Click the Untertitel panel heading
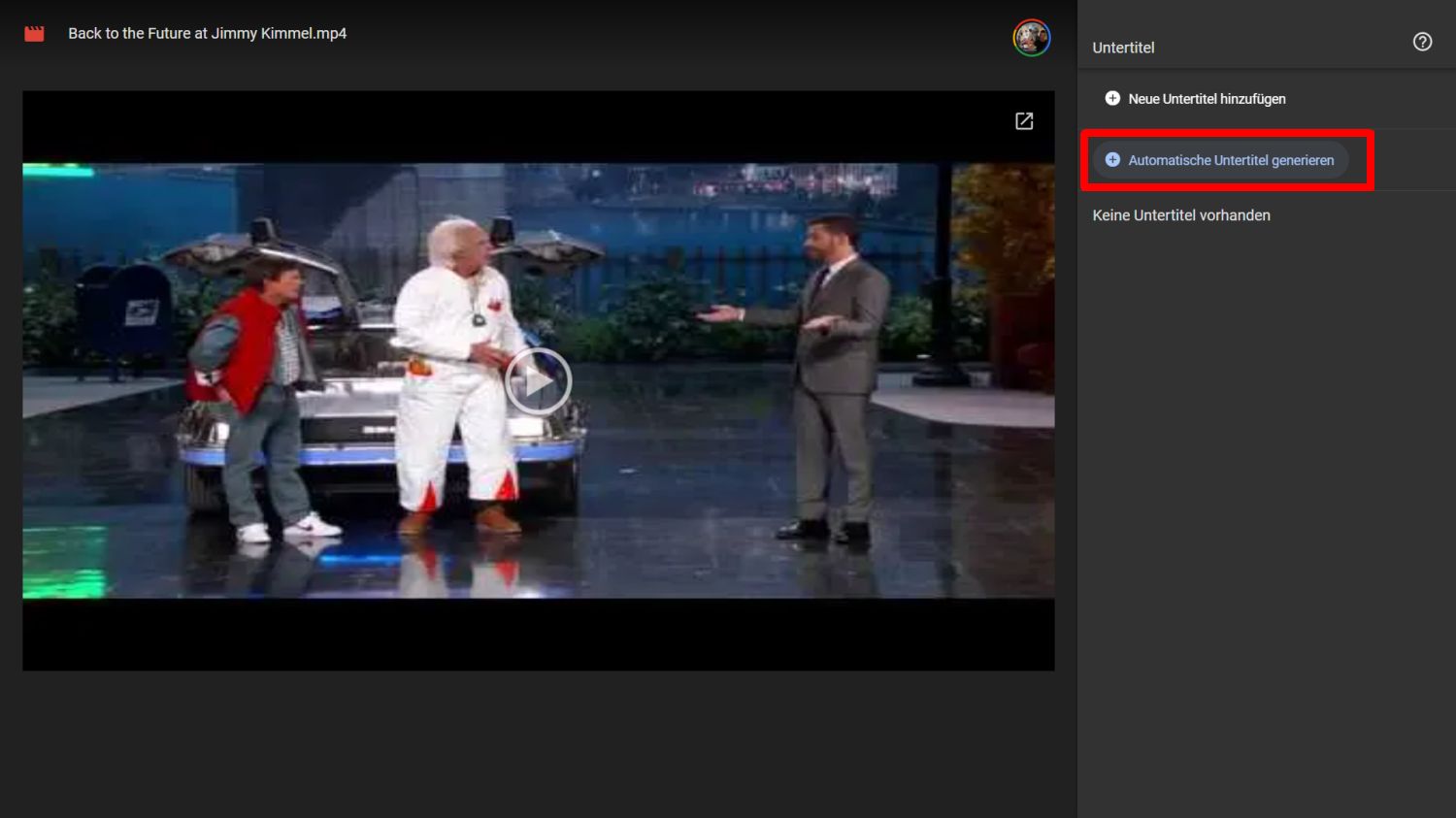 (x=1123, y=48)
